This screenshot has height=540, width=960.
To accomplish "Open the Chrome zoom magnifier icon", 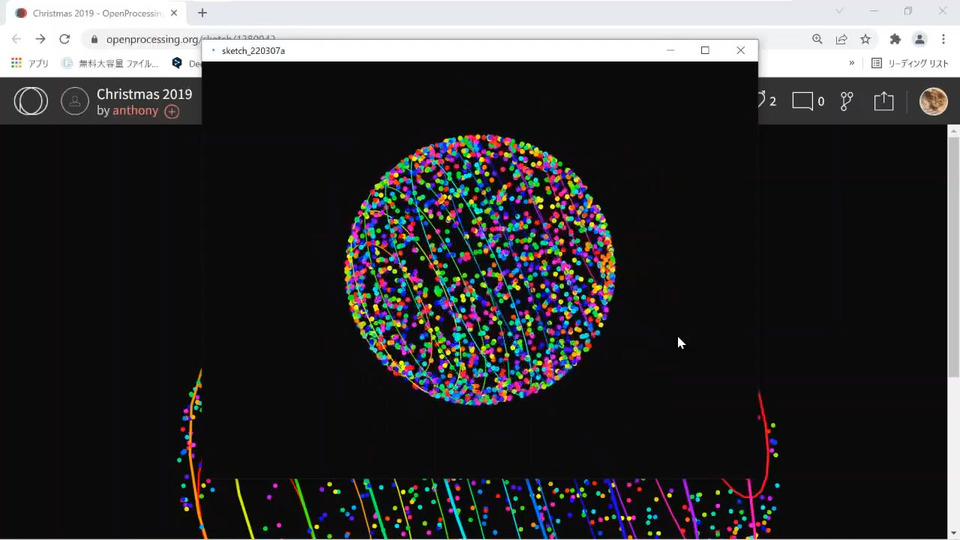I will [x=817, y=39].
